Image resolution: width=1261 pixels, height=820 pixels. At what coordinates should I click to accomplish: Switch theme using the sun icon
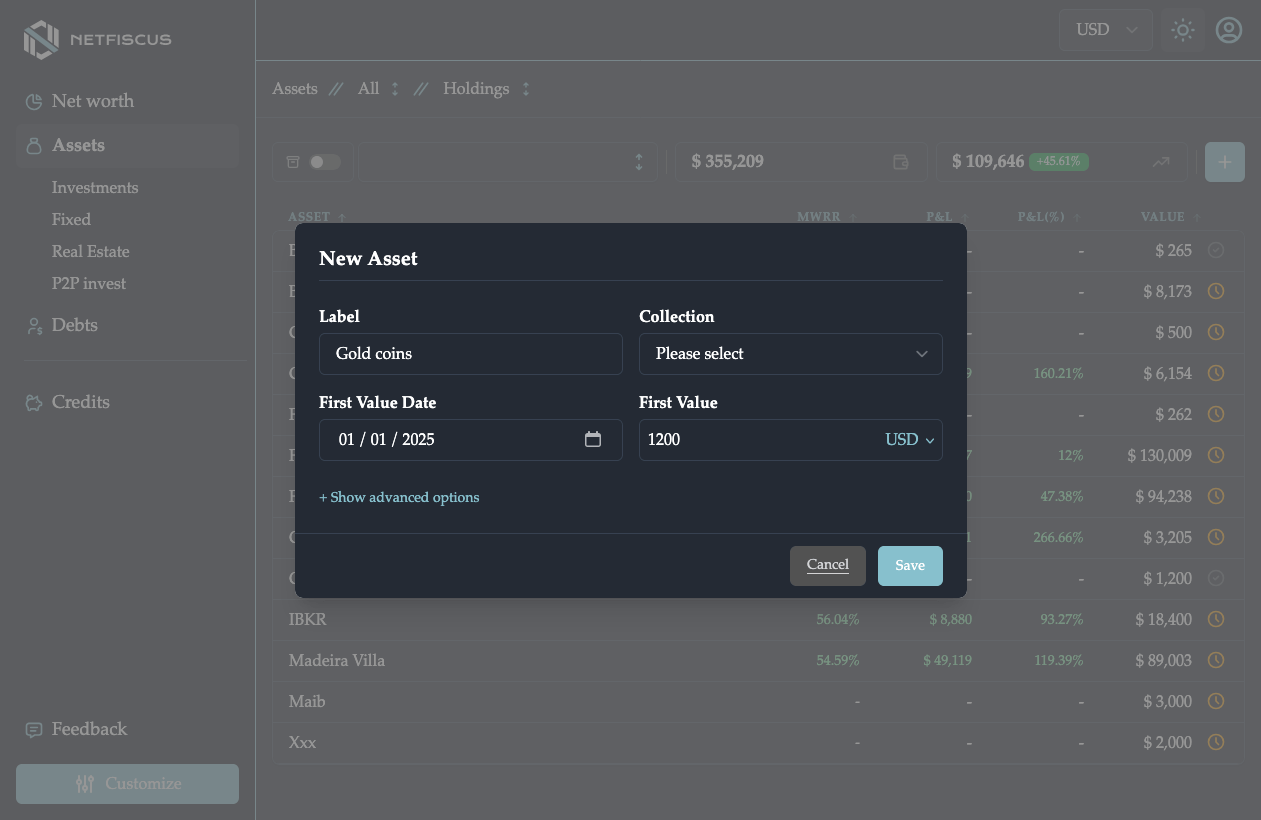(1183, 30)
